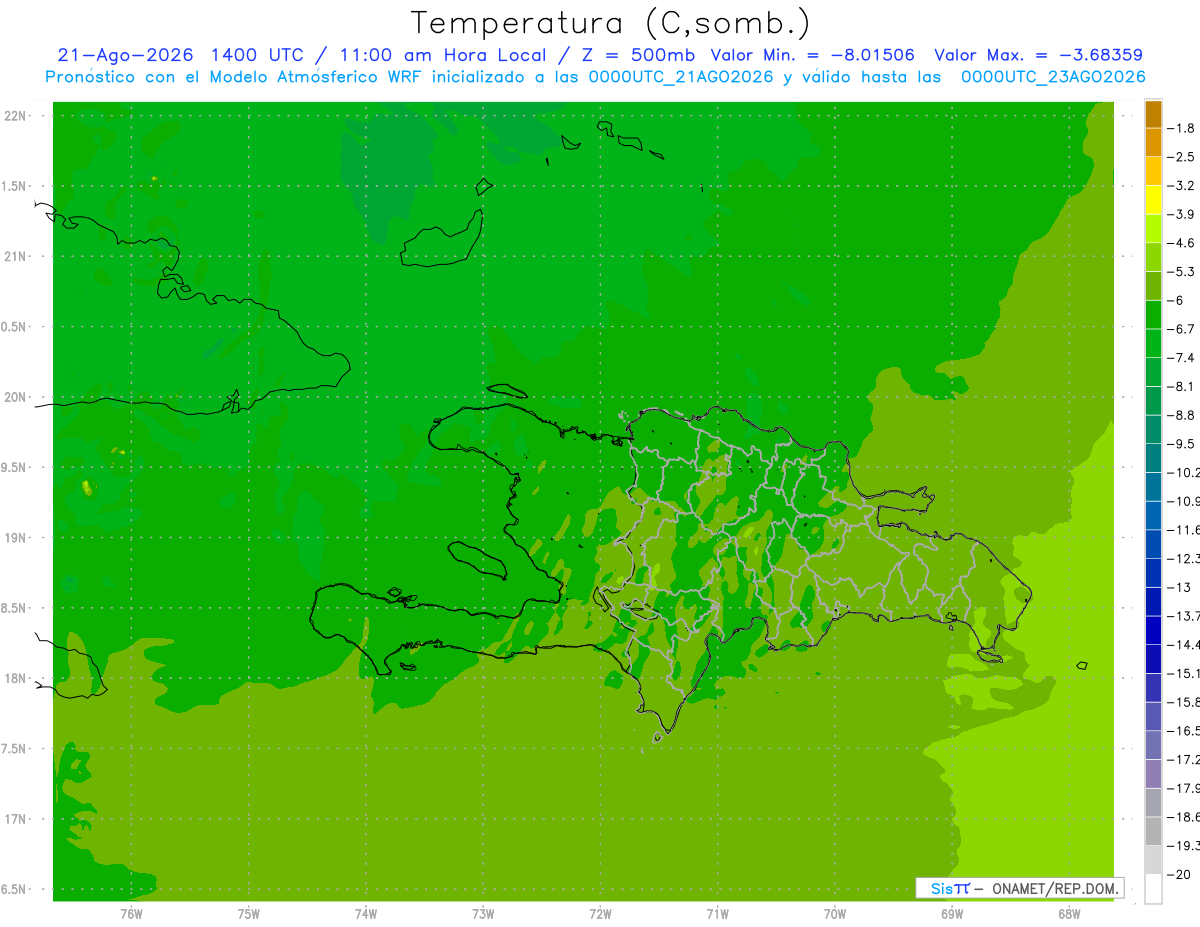
Task: Click the "22N" latitude label
Action: click(x=15, y=116)
